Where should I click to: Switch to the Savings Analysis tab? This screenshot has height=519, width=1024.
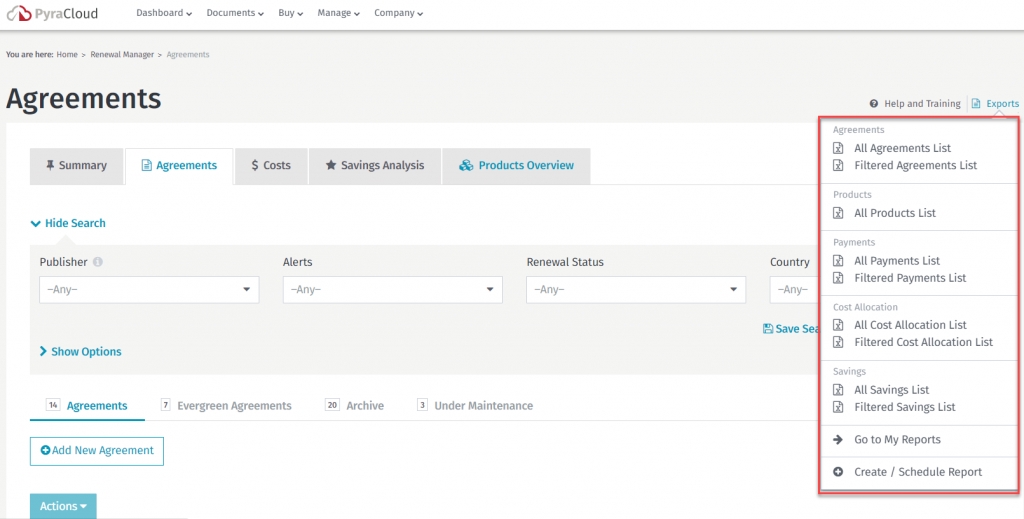tap(374, 166)
